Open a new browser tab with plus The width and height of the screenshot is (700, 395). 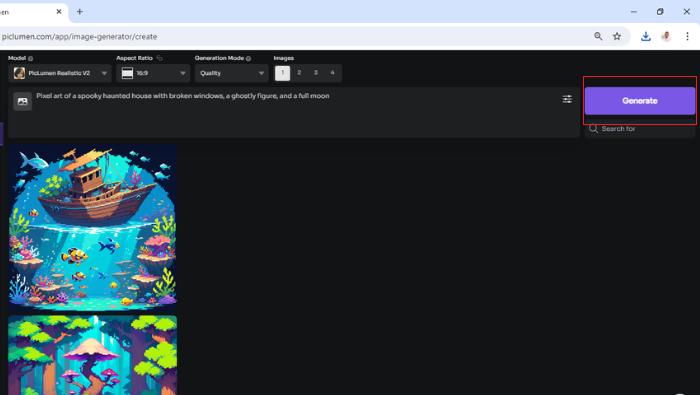click(x=79, y=12)
